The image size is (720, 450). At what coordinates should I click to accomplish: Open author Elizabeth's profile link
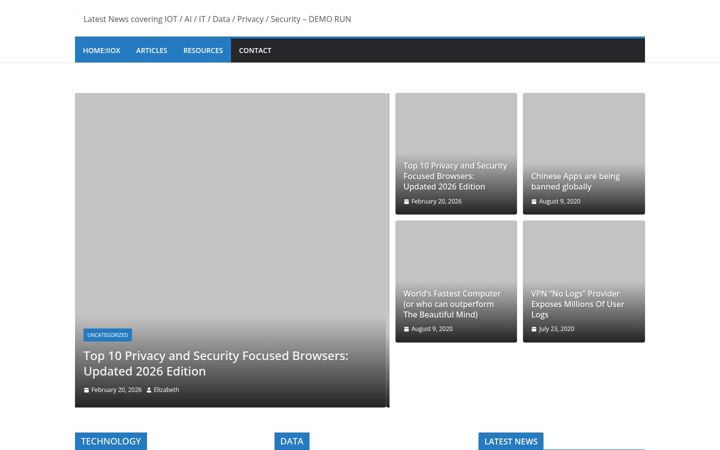166,390
